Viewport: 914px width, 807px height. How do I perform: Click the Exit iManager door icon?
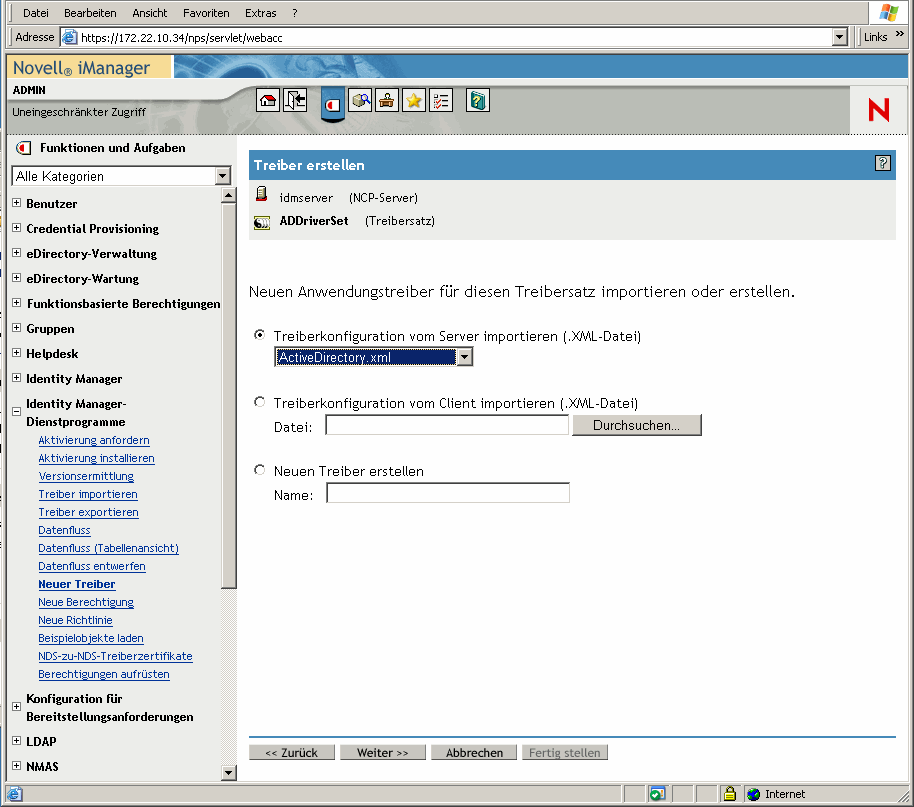(293, 100)
